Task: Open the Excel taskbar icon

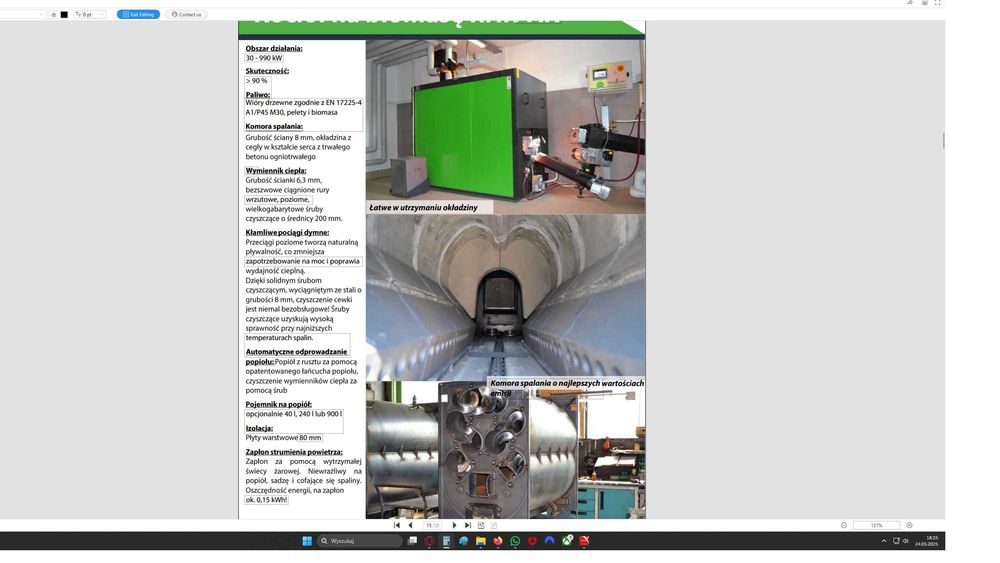Action: click(x=567, y=541)
